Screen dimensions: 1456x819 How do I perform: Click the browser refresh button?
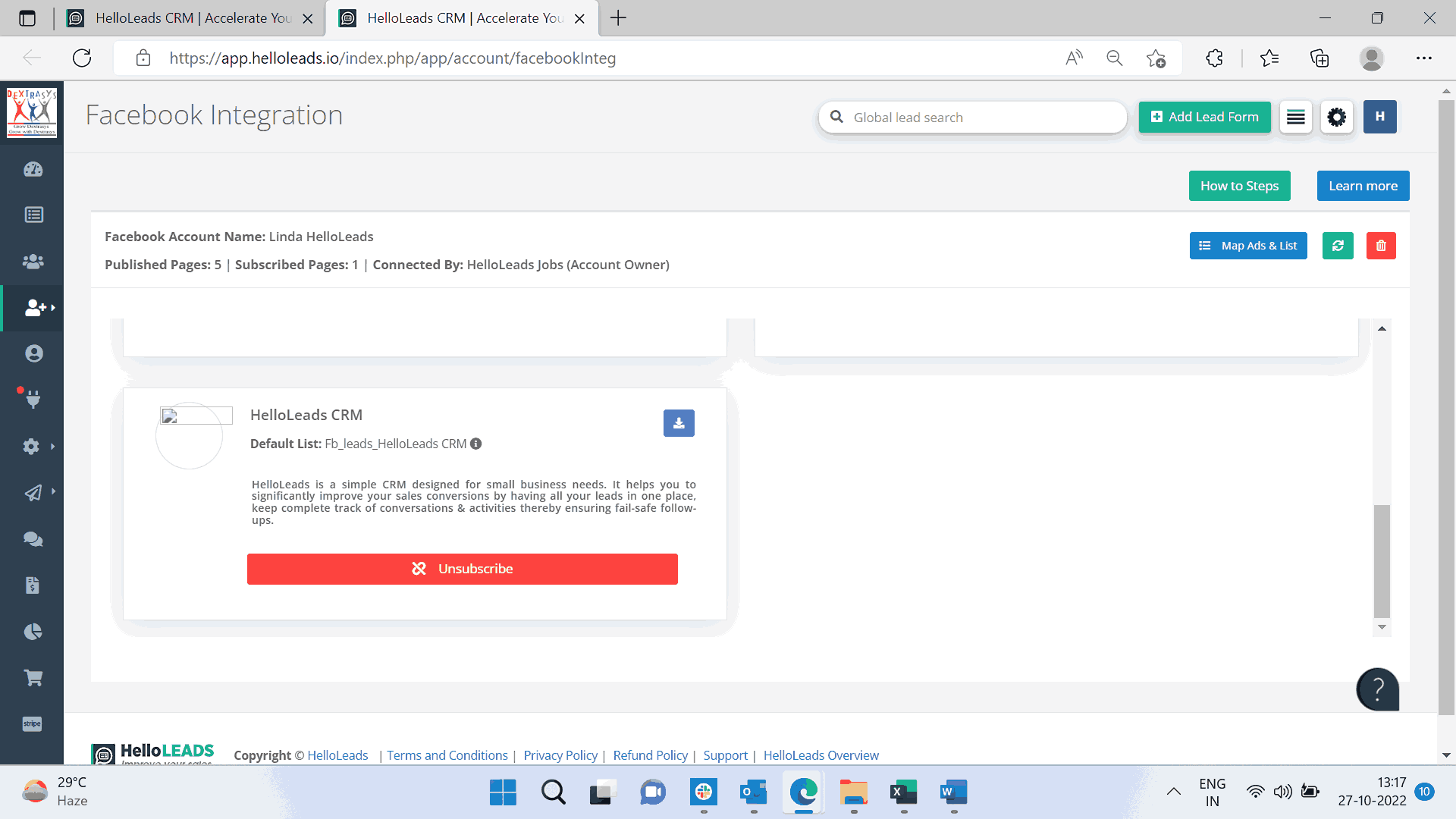82,58
